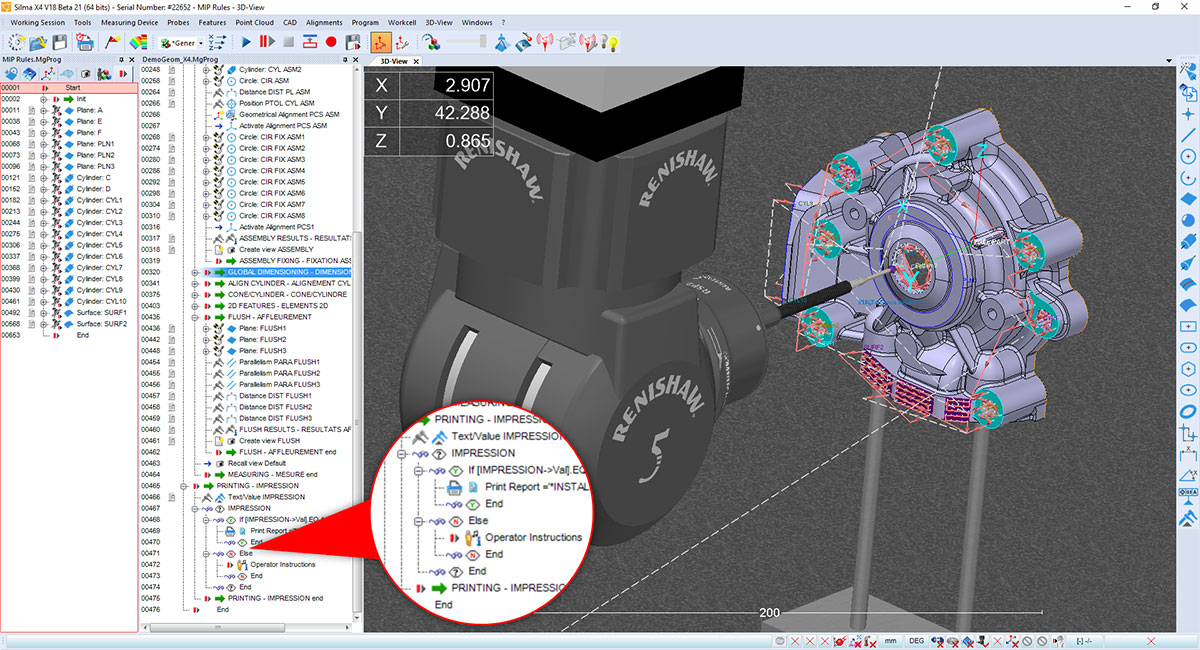1200x650 pixels.
Task: Expand the 2D FEATURES - ELEMENTS 2D section
Action: [195, 305]
